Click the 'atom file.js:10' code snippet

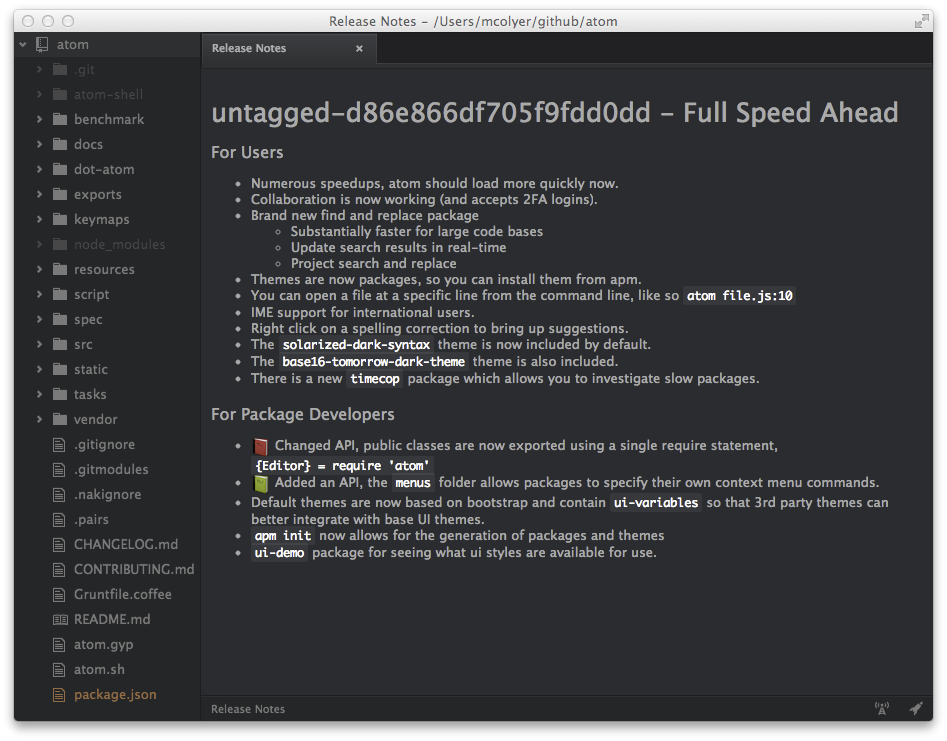pos(739,296)
